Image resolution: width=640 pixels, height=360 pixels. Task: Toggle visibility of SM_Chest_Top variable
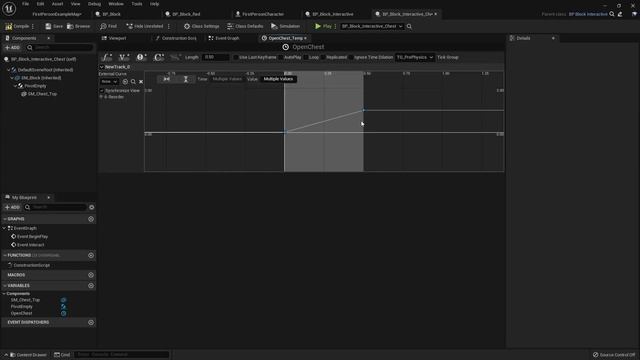click(x=64, y=300)
